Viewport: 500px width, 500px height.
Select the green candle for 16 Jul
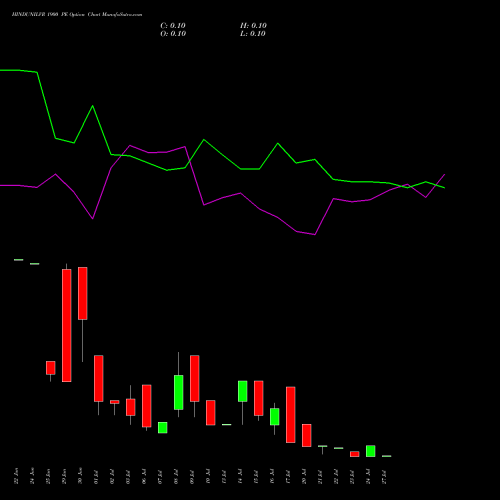275,417
